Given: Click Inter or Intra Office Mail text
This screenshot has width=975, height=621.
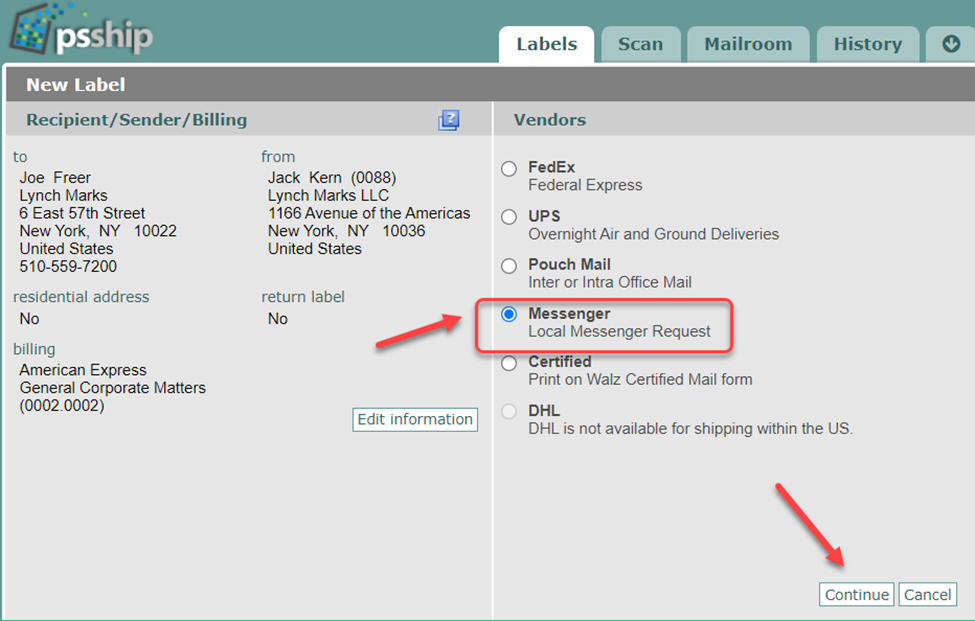Looking at the screenshot, I should click(x=610, y=282).
